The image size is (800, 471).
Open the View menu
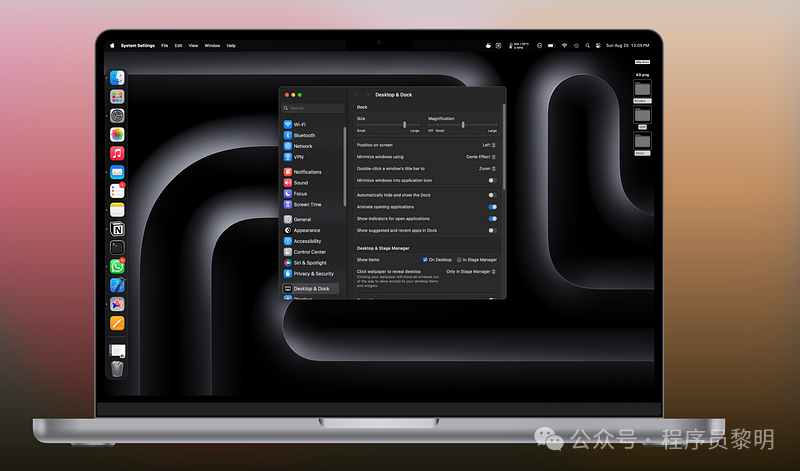coord(193,45)
